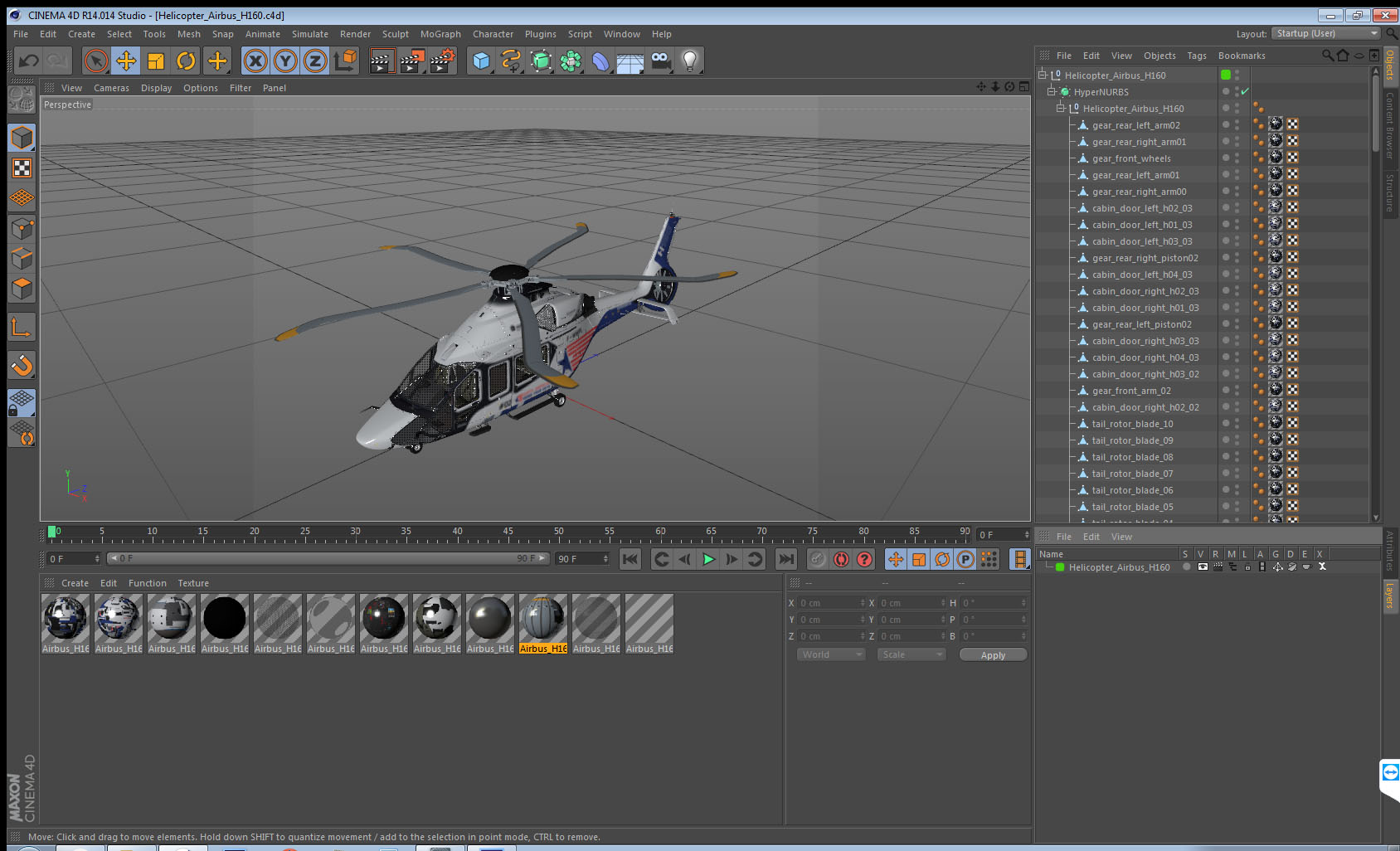Open the World coordinate dropdown

[x=831, y=654]
